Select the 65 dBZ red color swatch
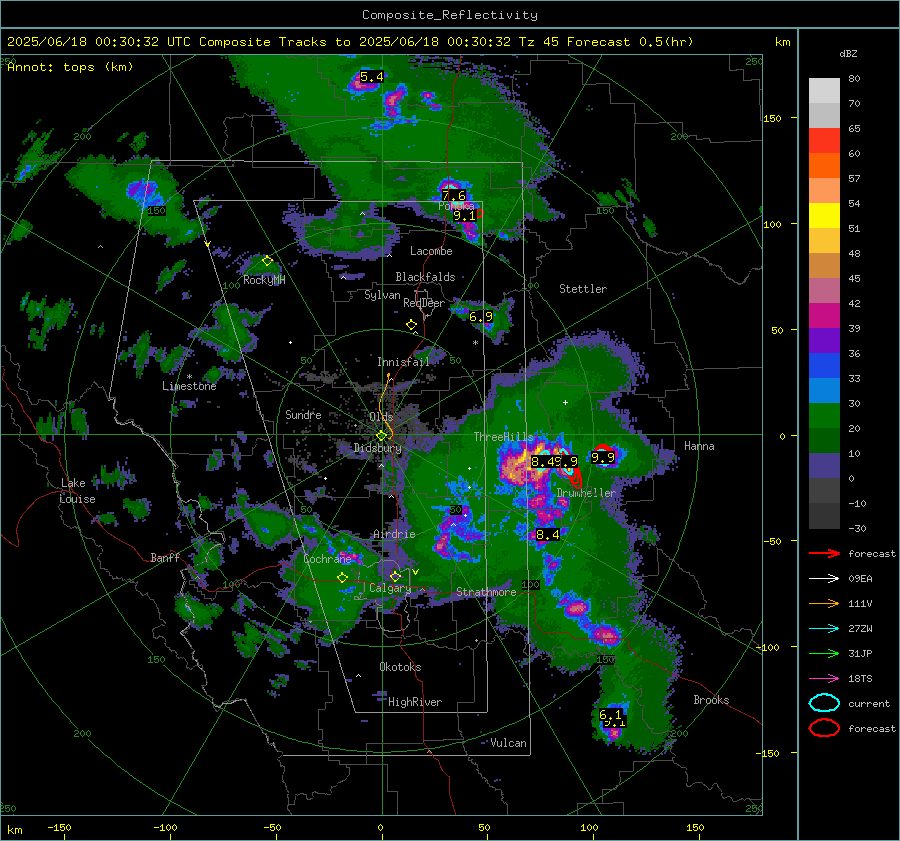900x841 pixels. [824, 140]
